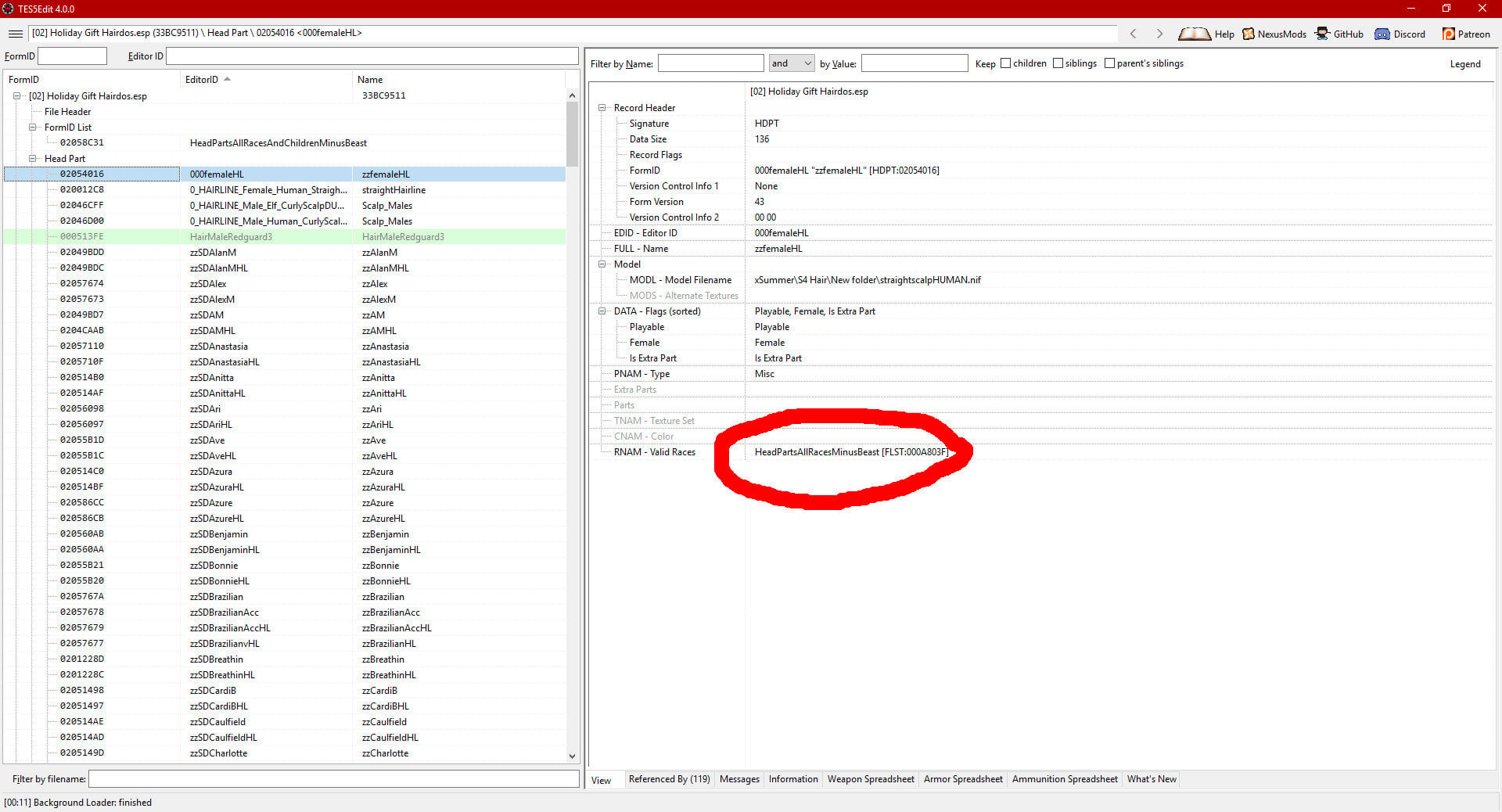Sort by the Name column header
Image resolution: width=1502 pixels, height=812 pixels.
[x=458, y=80]
